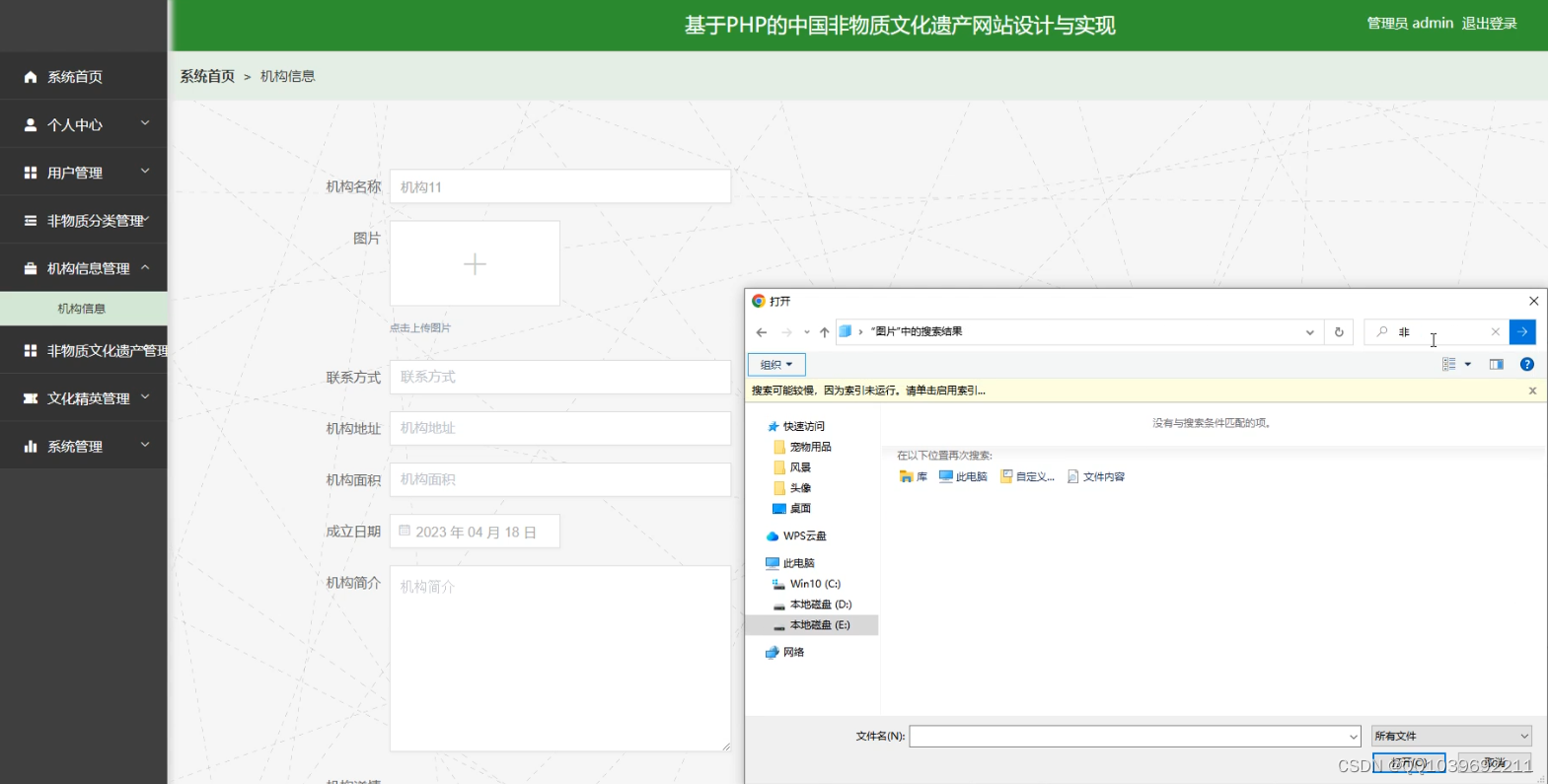
Task: Collapse the 机构信息管理 sidebar menu
Action: 83,268
